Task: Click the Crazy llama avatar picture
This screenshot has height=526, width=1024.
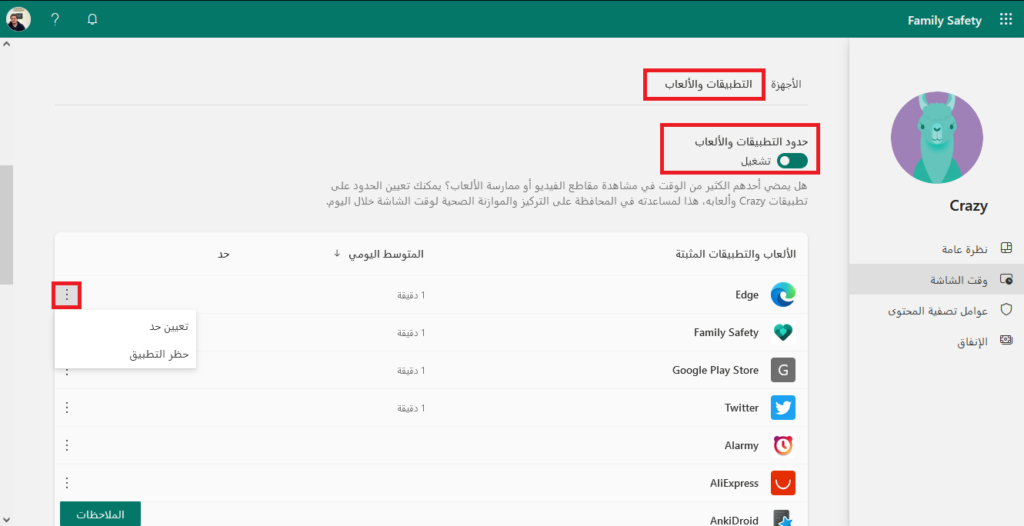Action: [936, 137]
